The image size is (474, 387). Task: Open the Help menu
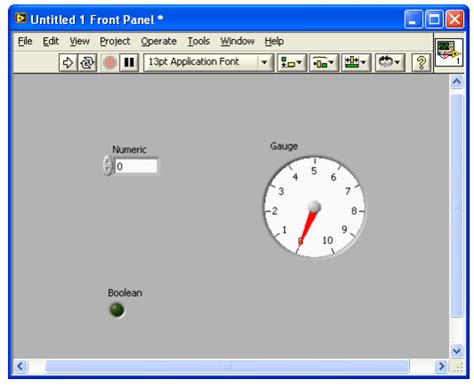click(274, 41)
